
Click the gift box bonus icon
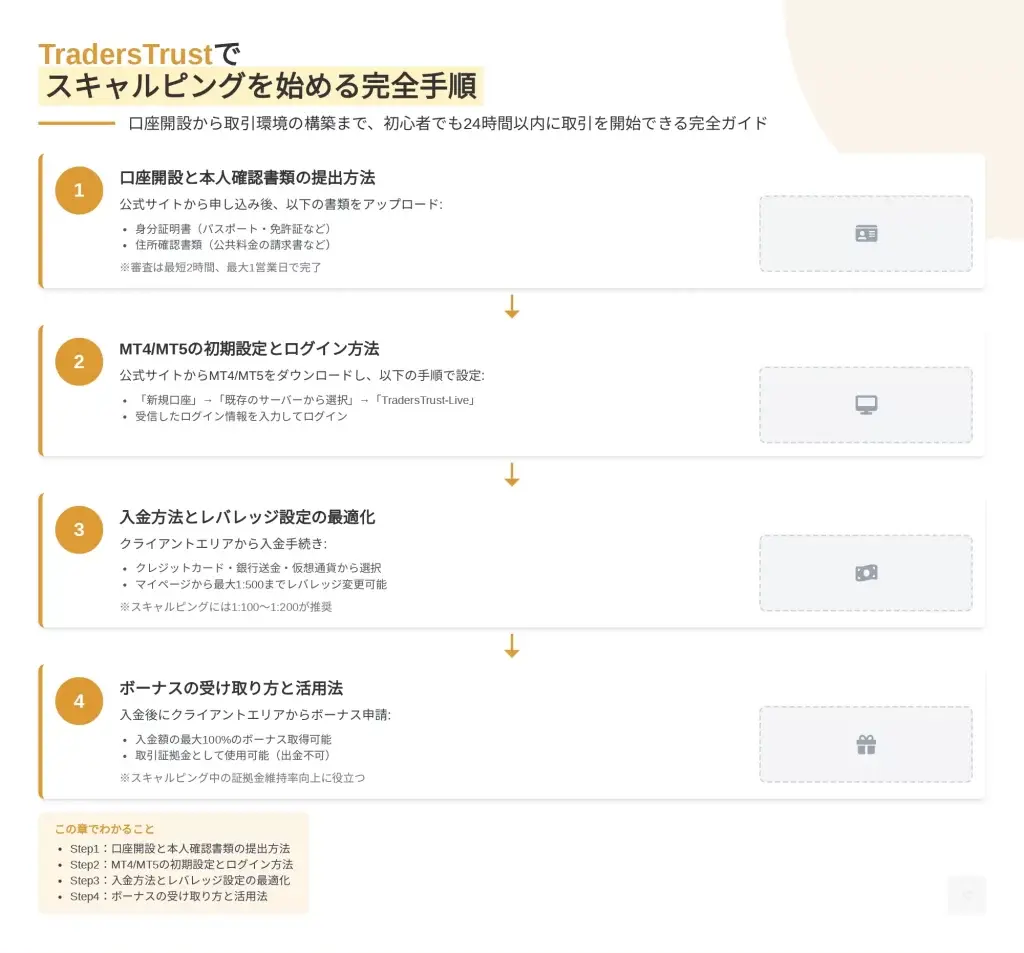tap(866, 745)
